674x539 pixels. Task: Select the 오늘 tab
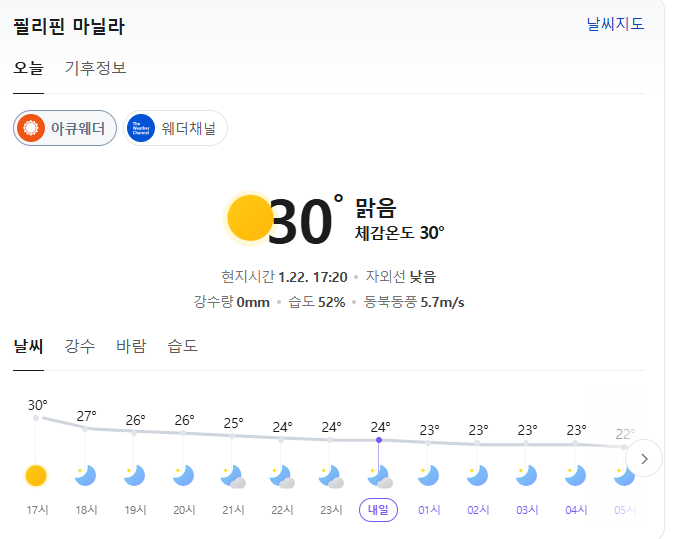[x=29, y=68]
